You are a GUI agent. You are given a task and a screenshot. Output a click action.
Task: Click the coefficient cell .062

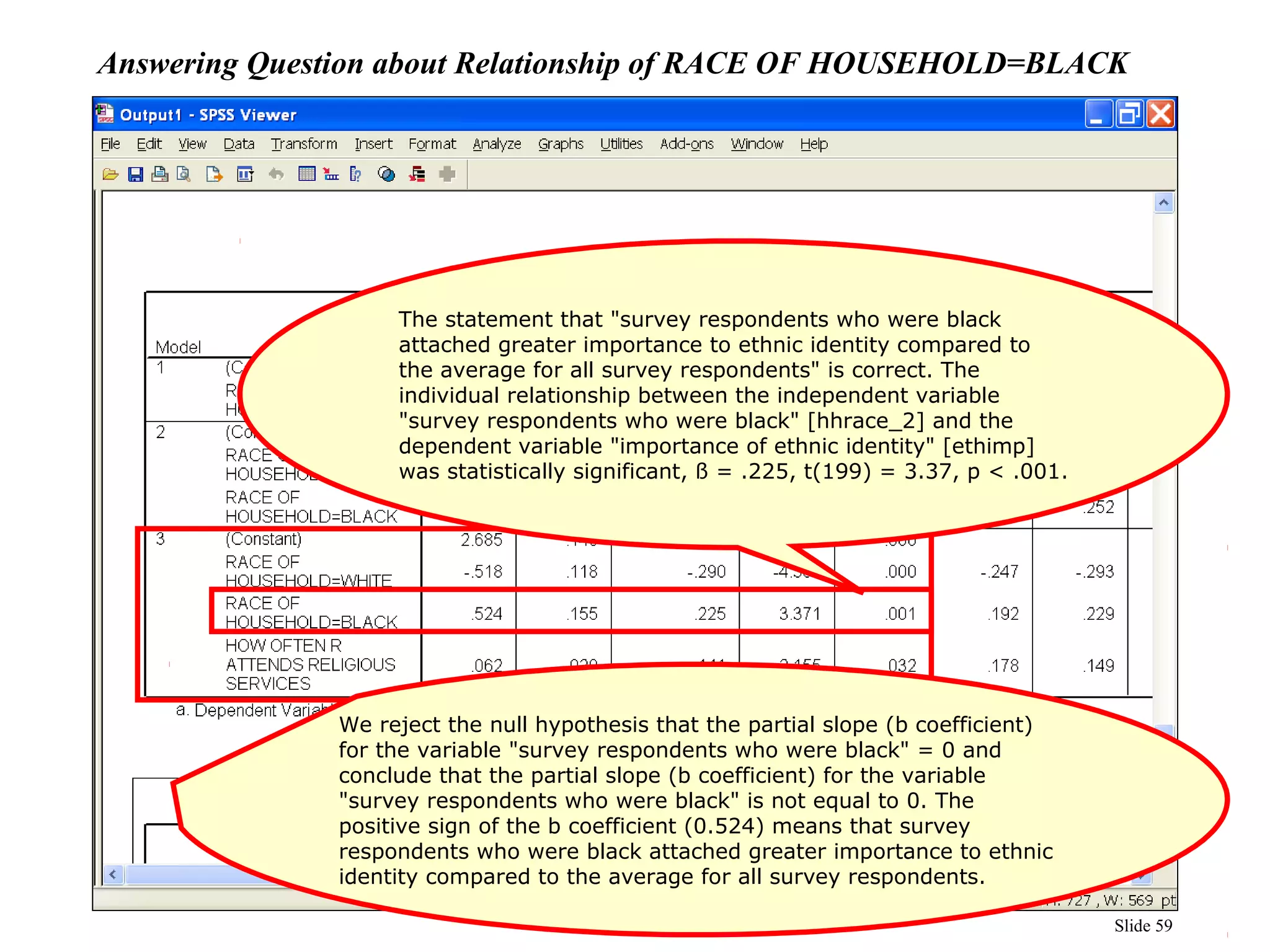point(487,665)
